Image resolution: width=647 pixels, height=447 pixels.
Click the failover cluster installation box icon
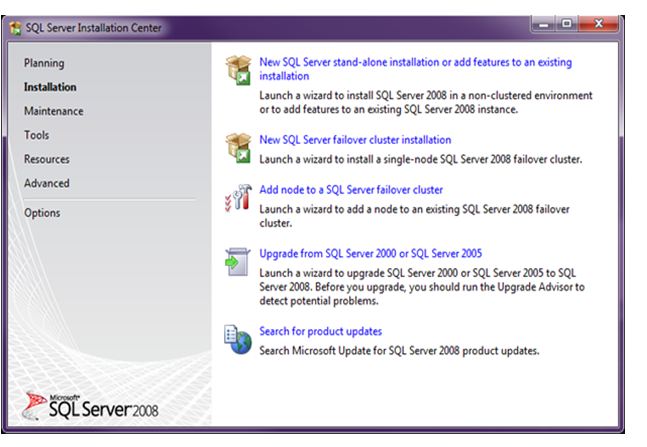click(238, 148)
